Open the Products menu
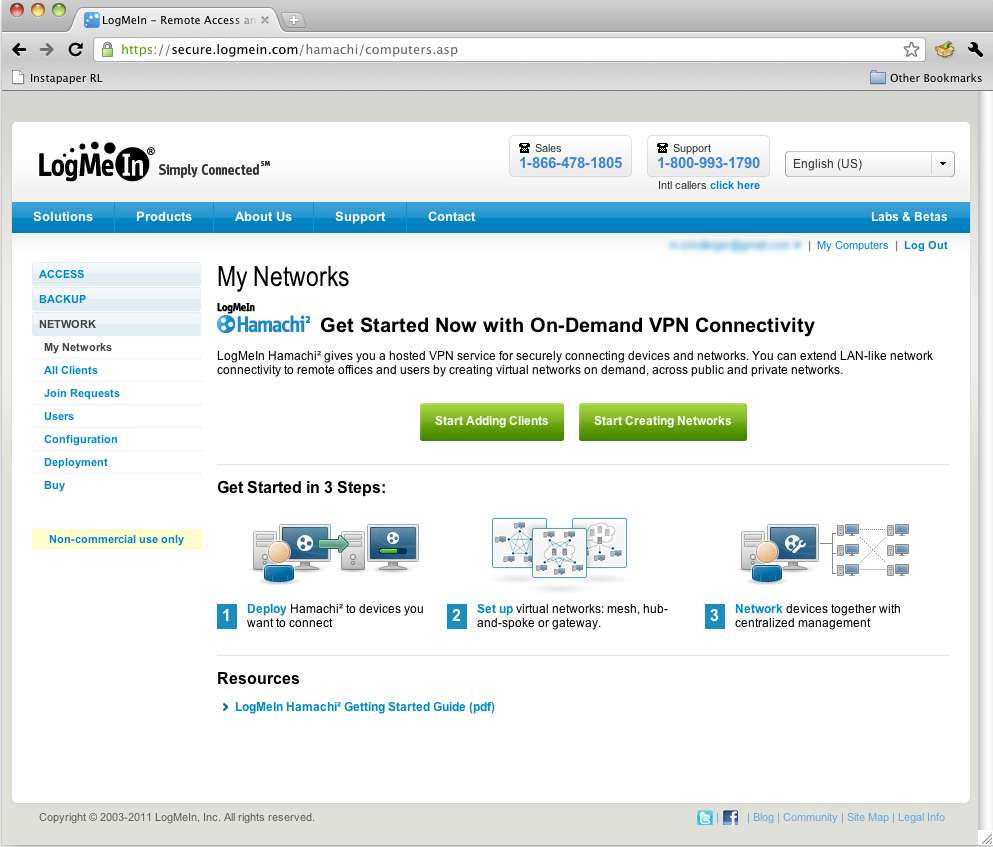 coord(164,217)
